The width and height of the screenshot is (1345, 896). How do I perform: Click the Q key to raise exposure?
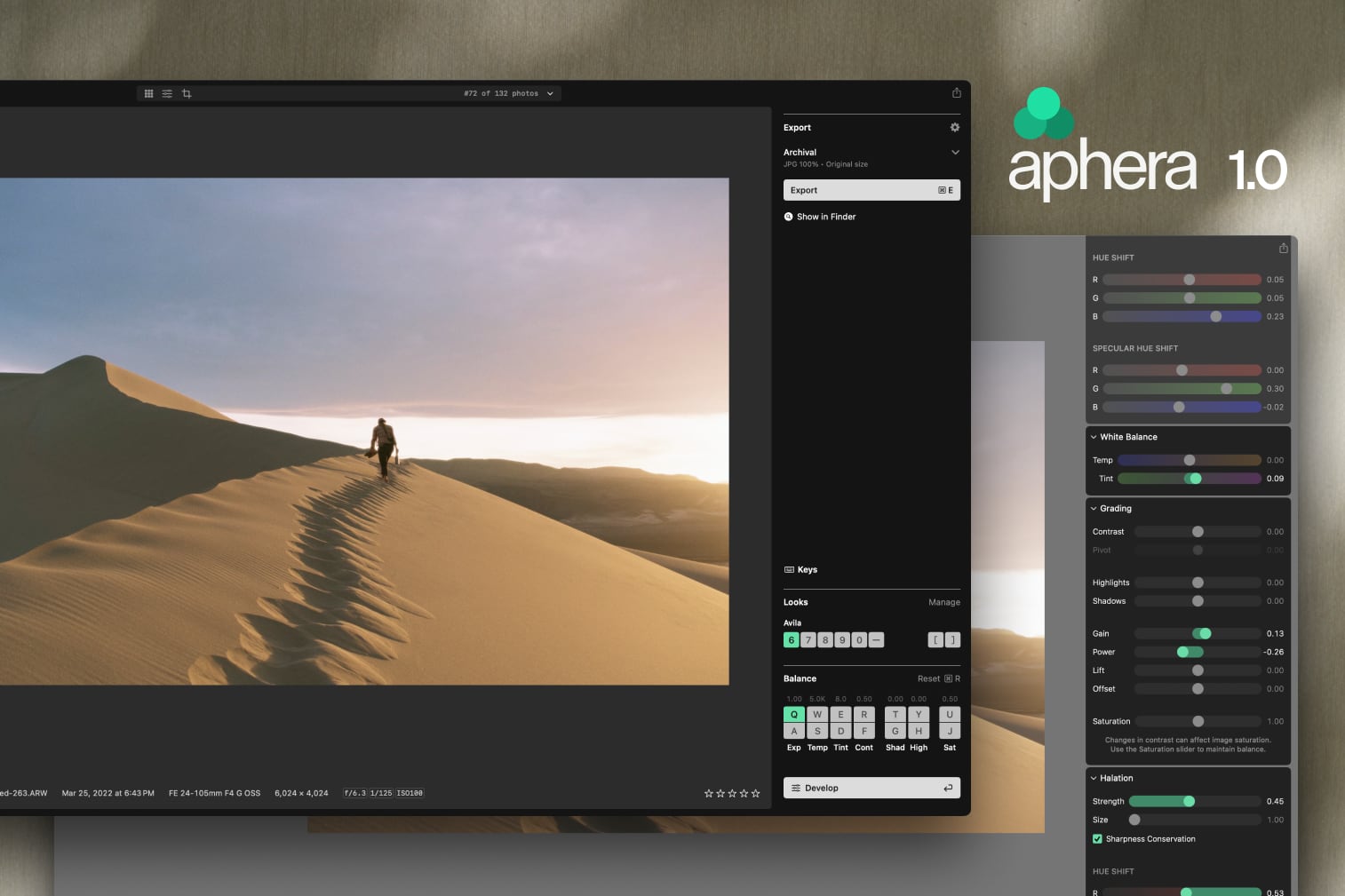point(794,714)
